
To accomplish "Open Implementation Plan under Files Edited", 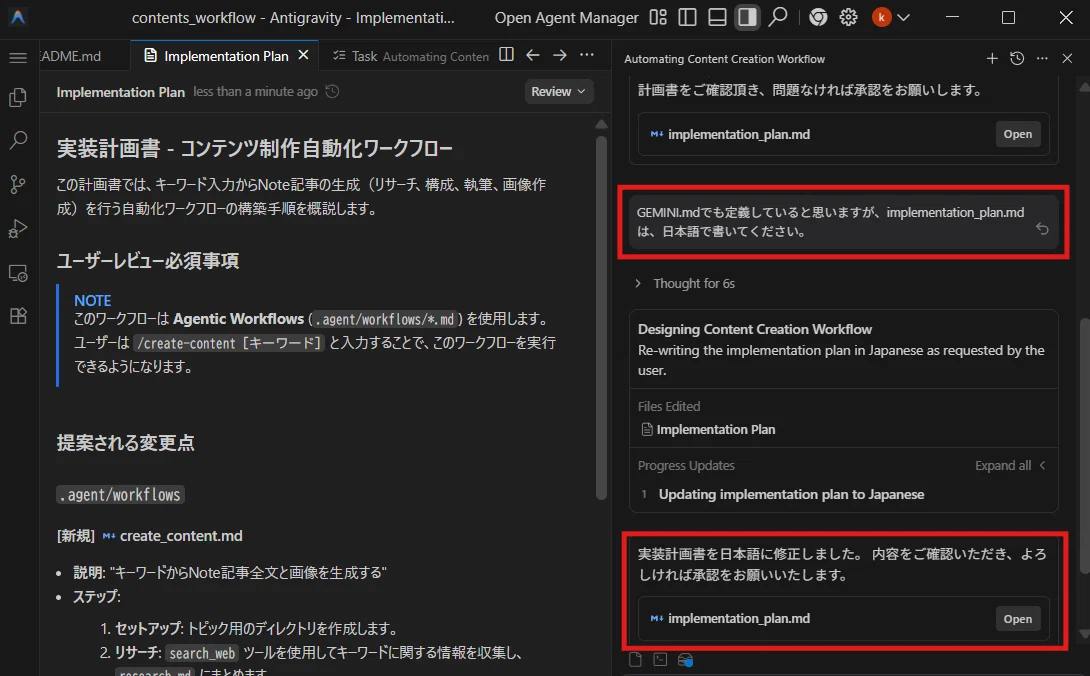I will point(708,429).
